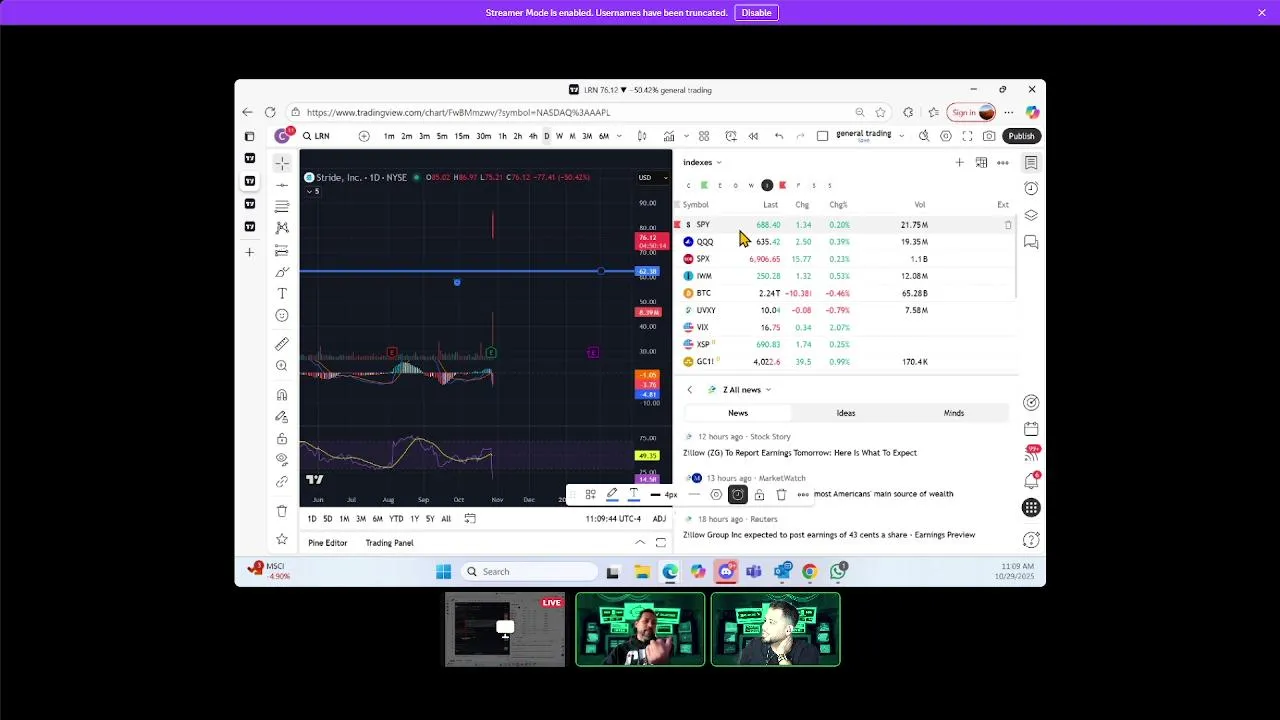Select the trend line drawing tool

[282, 185]
